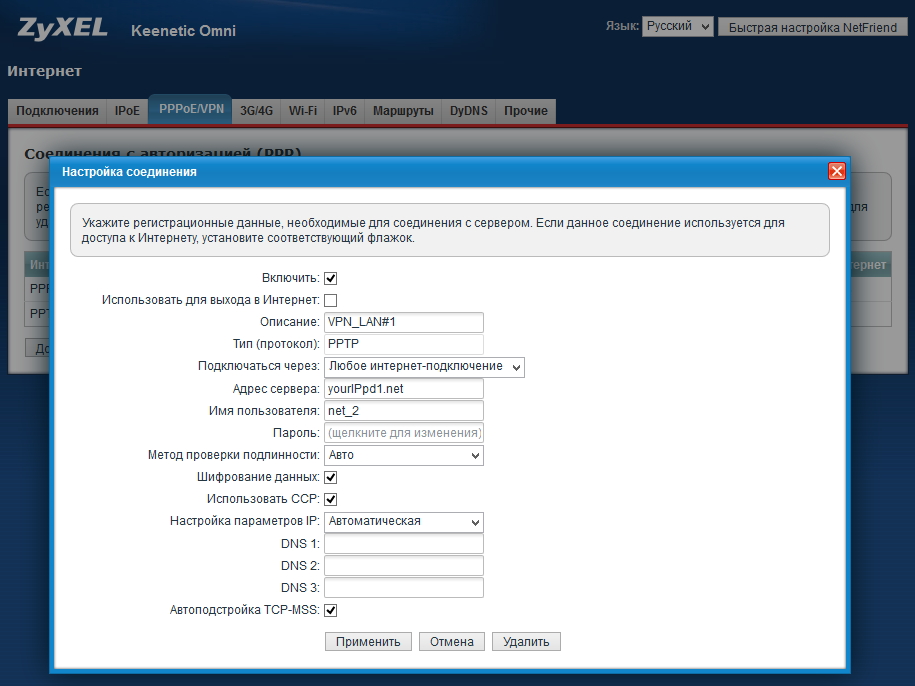
Task: Disable Автоподстройка TCP-MSS checkbox
Action: point(331,610)
